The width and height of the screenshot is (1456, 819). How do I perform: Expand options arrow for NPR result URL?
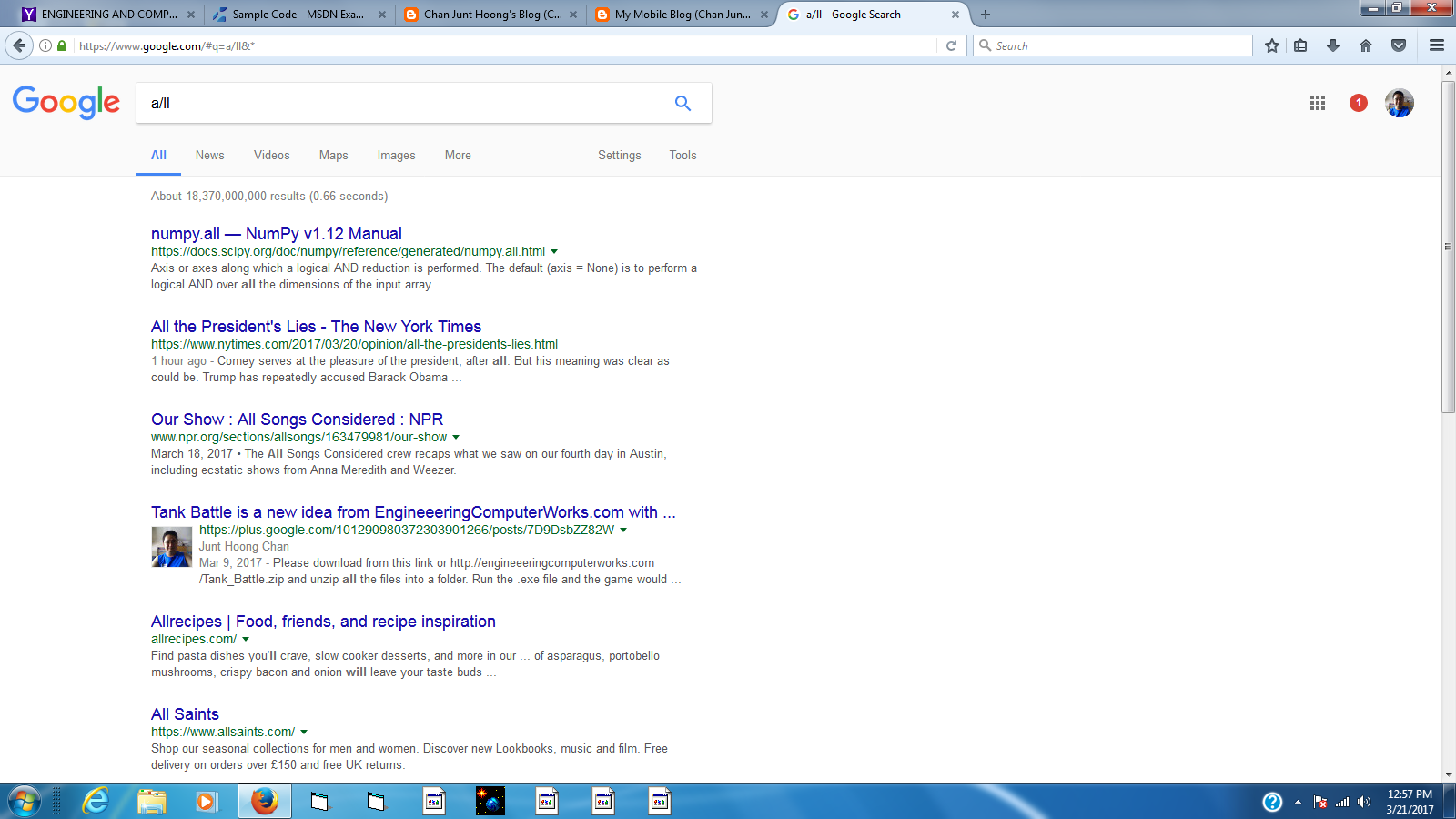(456, 438)
